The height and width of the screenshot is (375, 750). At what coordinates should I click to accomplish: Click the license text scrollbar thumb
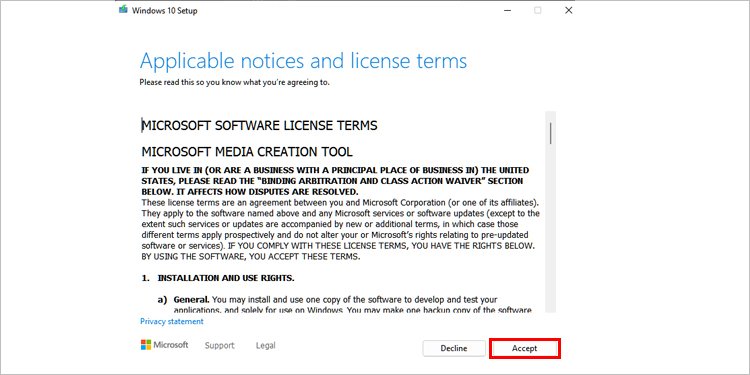(551, 133)
